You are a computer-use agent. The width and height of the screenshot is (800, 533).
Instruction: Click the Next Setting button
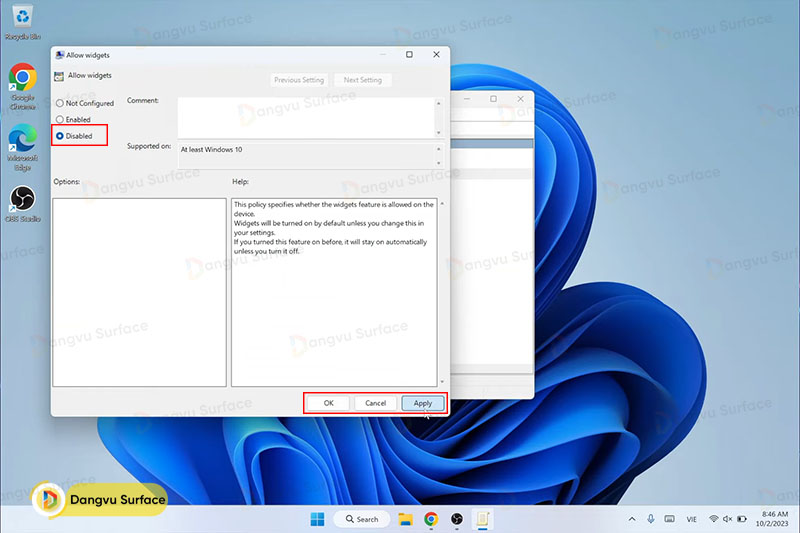(362, 80)
